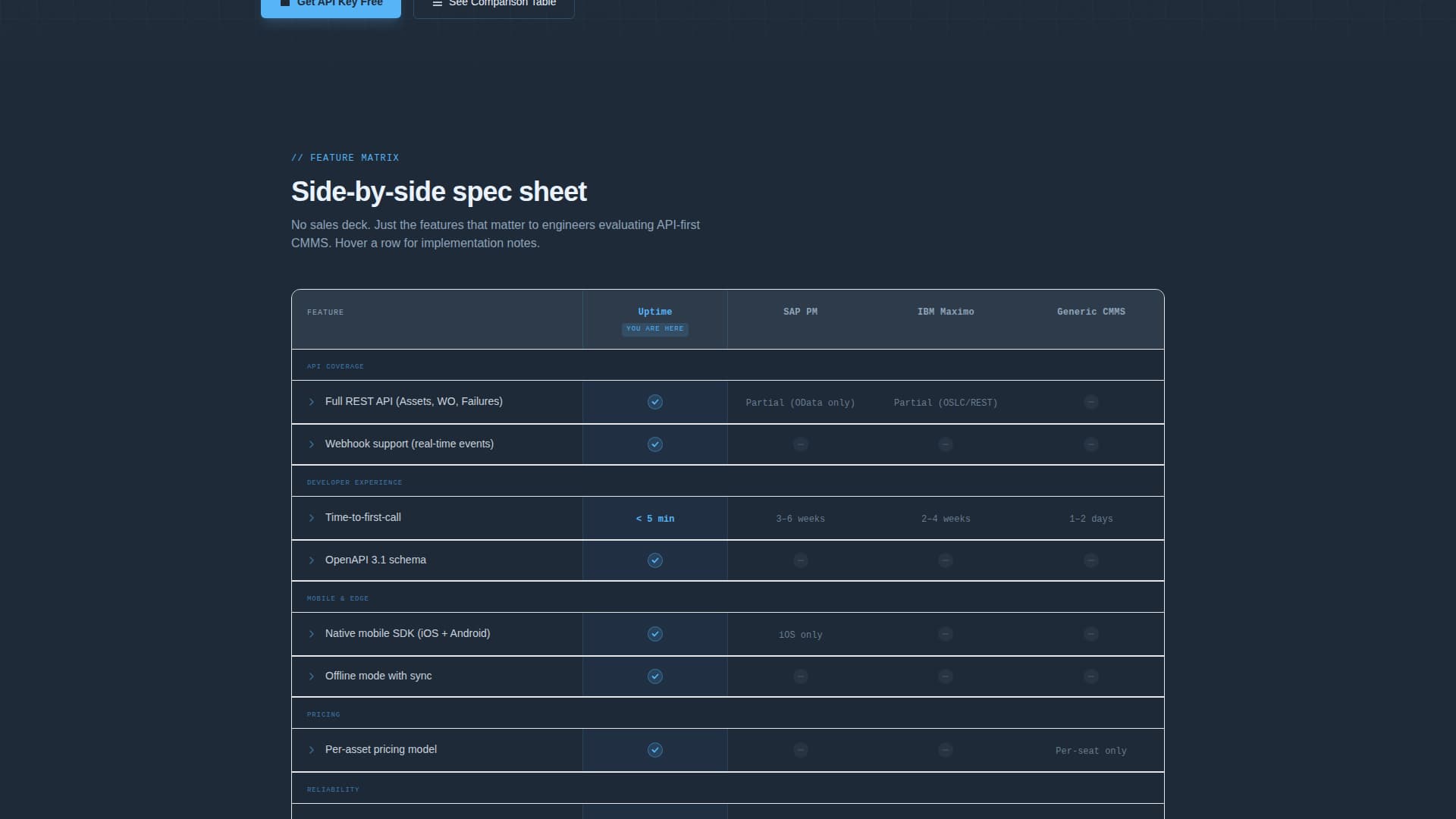Click the '1-2 days' cell
The image size is (1456, 819).
[x=1091, y=519]
